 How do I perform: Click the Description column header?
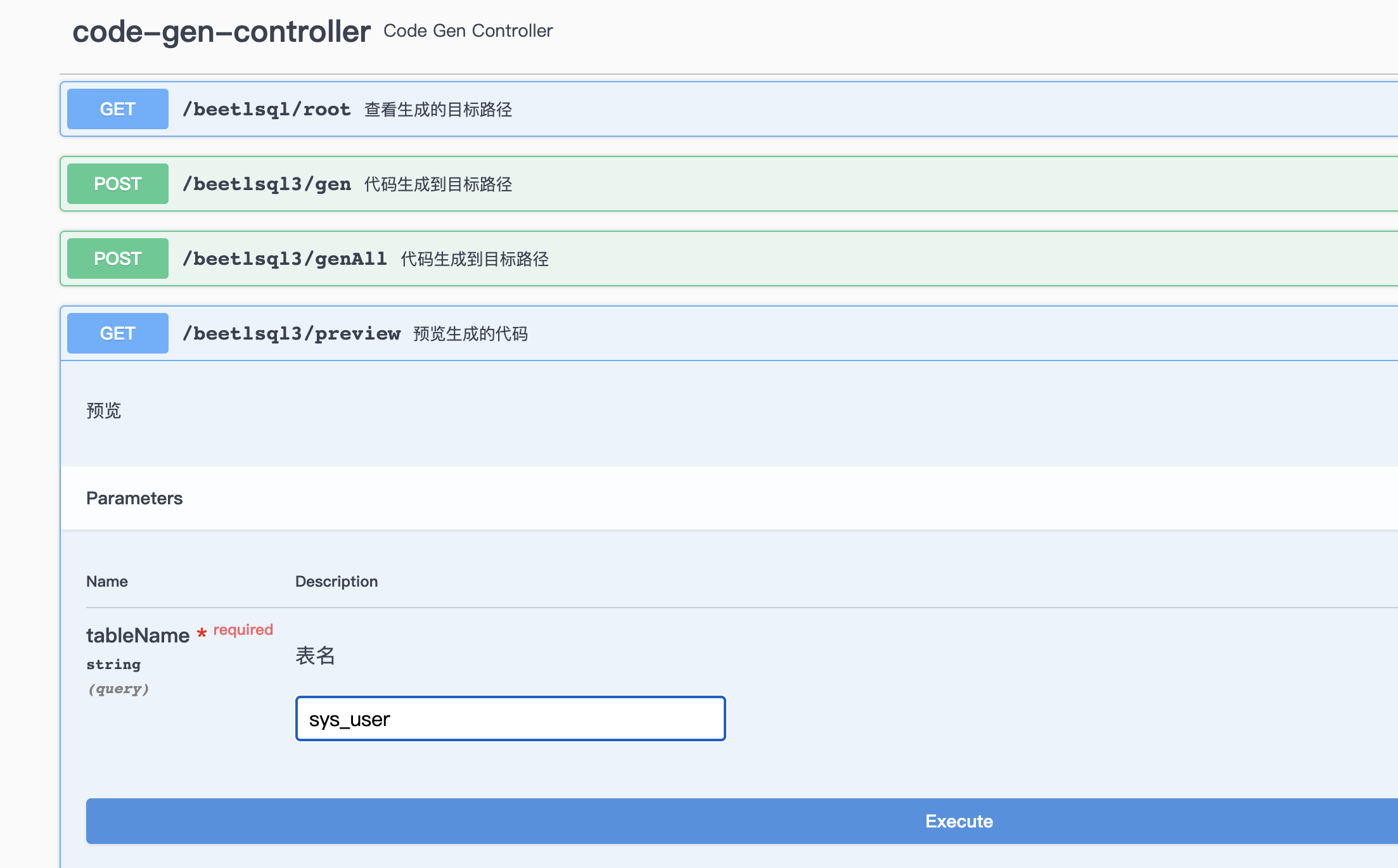point(336,581)
